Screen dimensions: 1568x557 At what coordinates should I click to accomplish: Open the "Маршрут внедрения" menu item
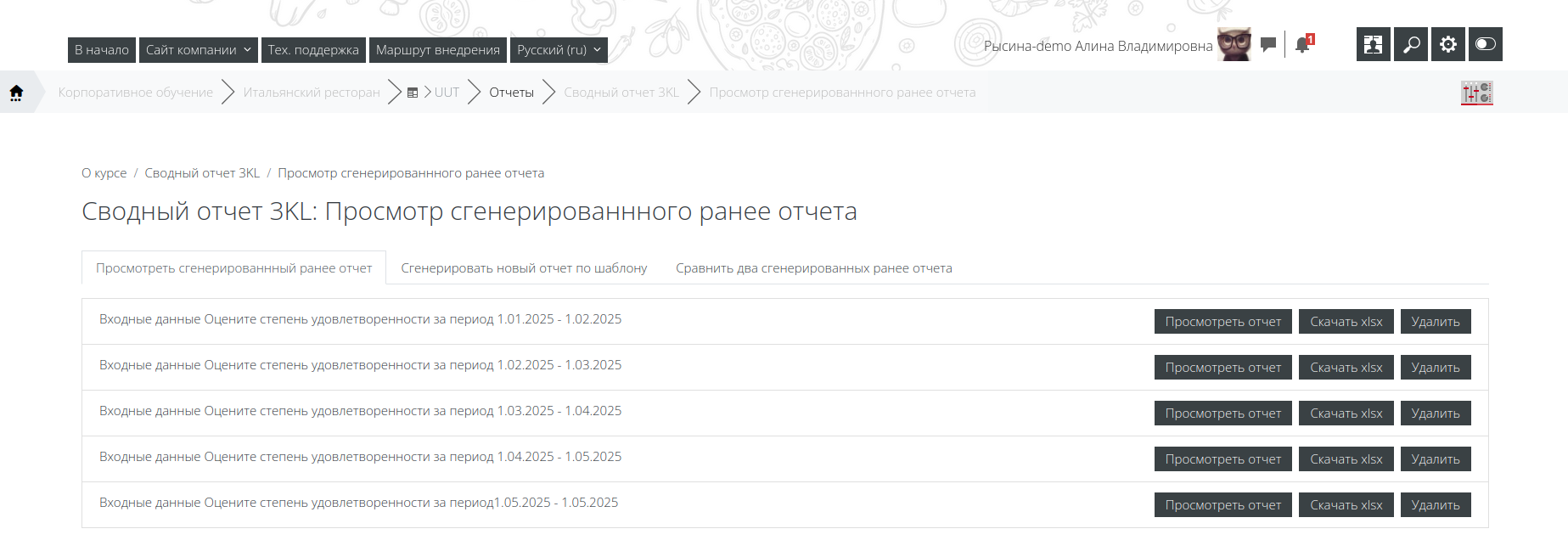tap(437, 50)
